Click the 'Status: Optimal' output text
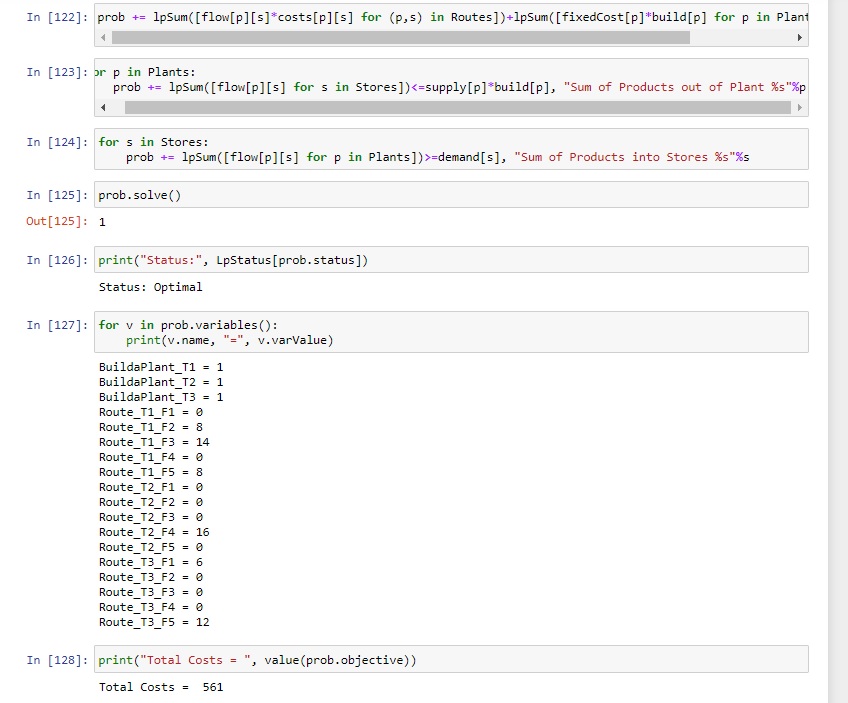This screenshot has width=848, height=703. tap(150, 287)
